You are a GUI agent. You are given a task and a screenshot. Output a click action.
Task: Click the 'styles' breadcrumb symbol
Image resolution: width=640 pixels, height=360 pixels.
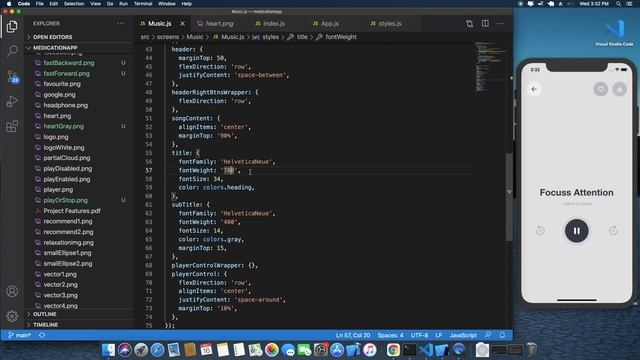click(x=270, y=37)
